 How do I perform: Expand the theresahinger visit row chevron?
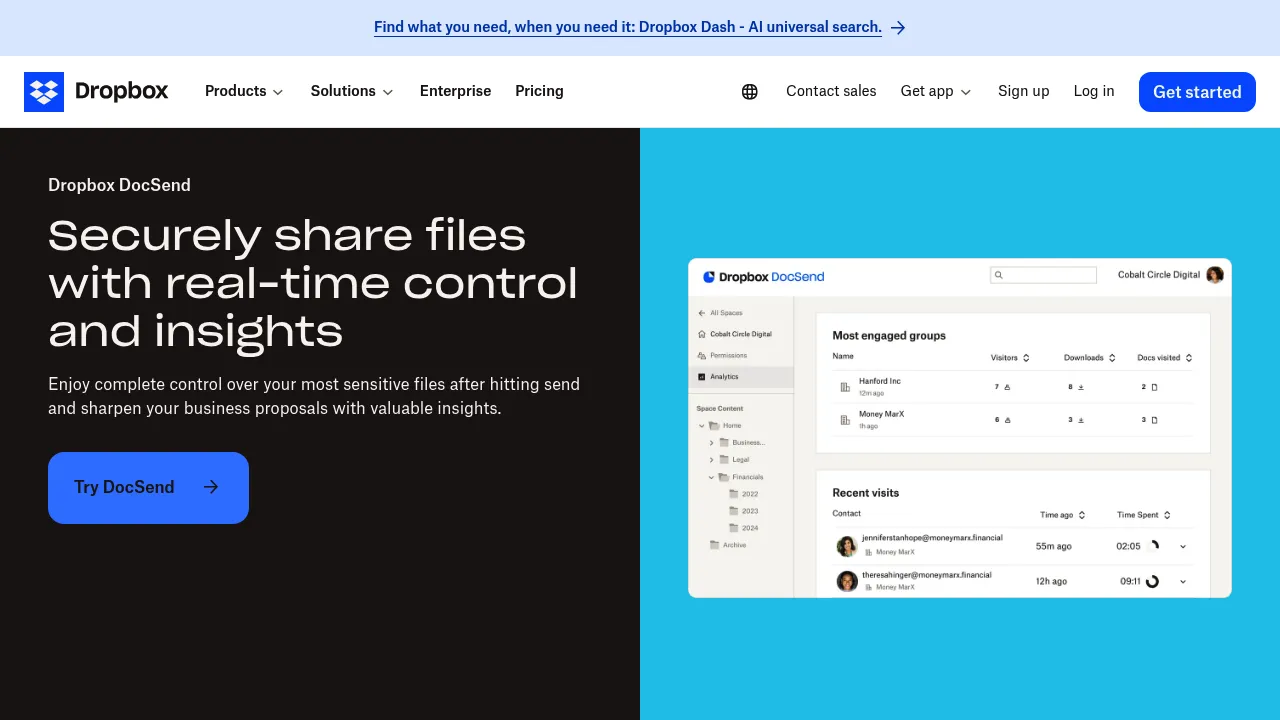[x=1183, y=581]
